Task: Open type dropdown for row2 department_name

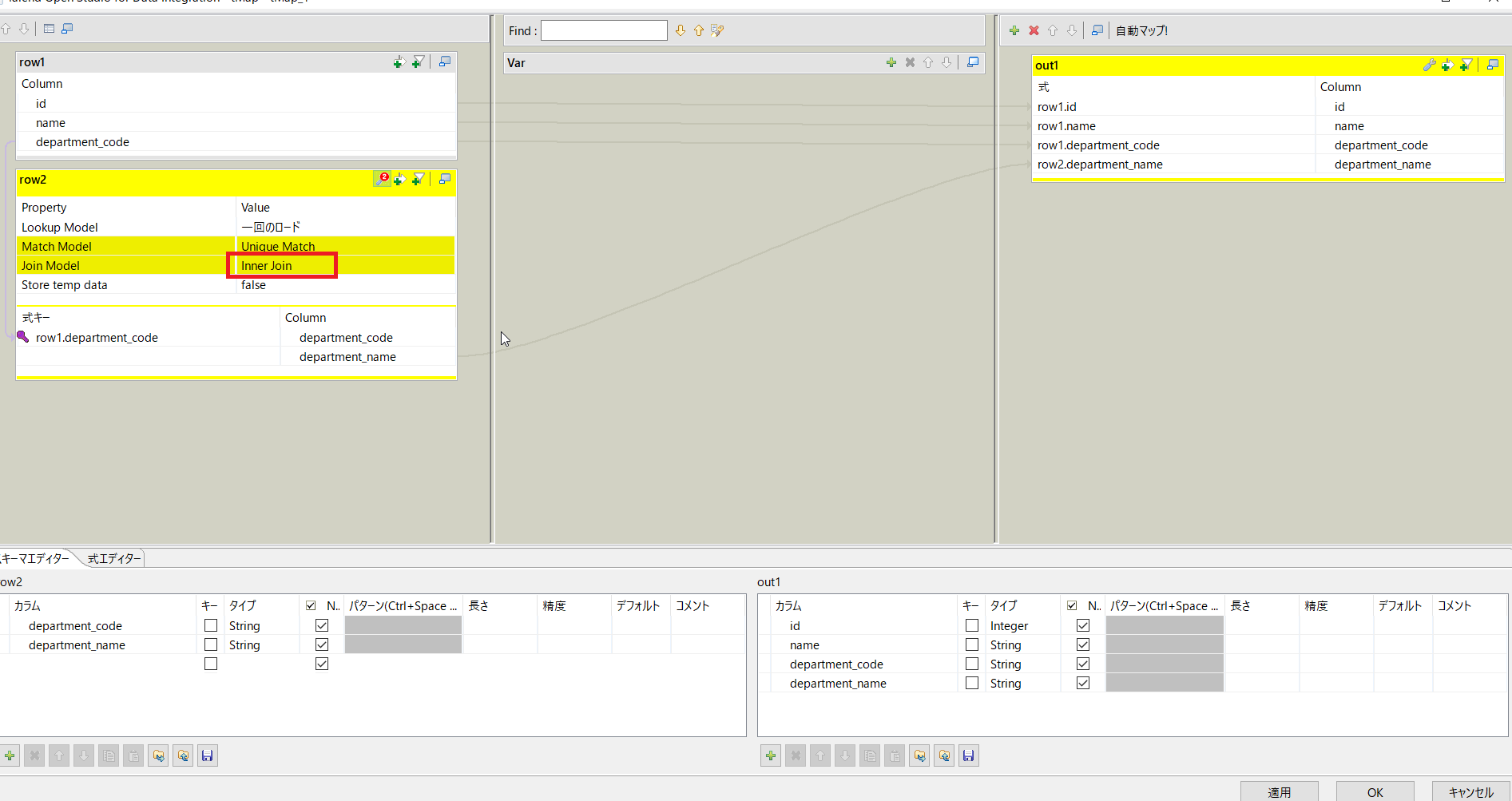Action: [262, 645]
